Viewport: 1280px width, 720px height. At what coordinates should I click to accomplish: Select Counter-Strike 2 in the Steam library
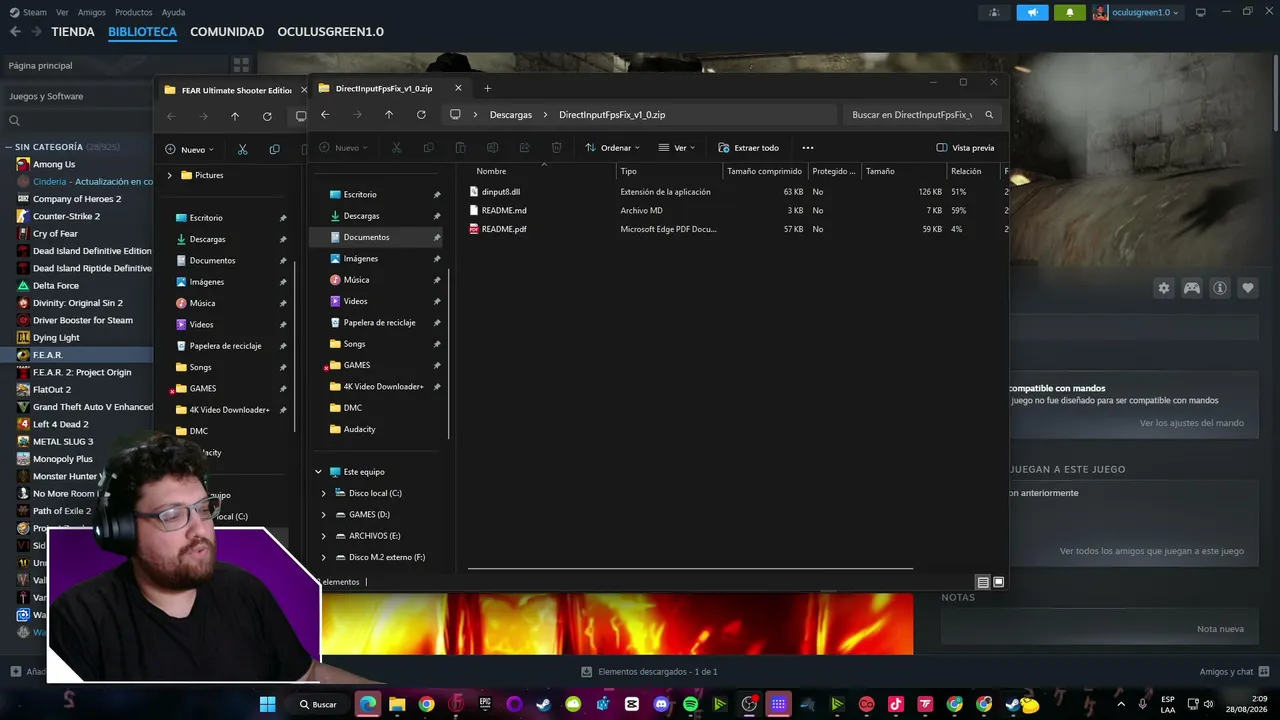[x=66, y=216]
